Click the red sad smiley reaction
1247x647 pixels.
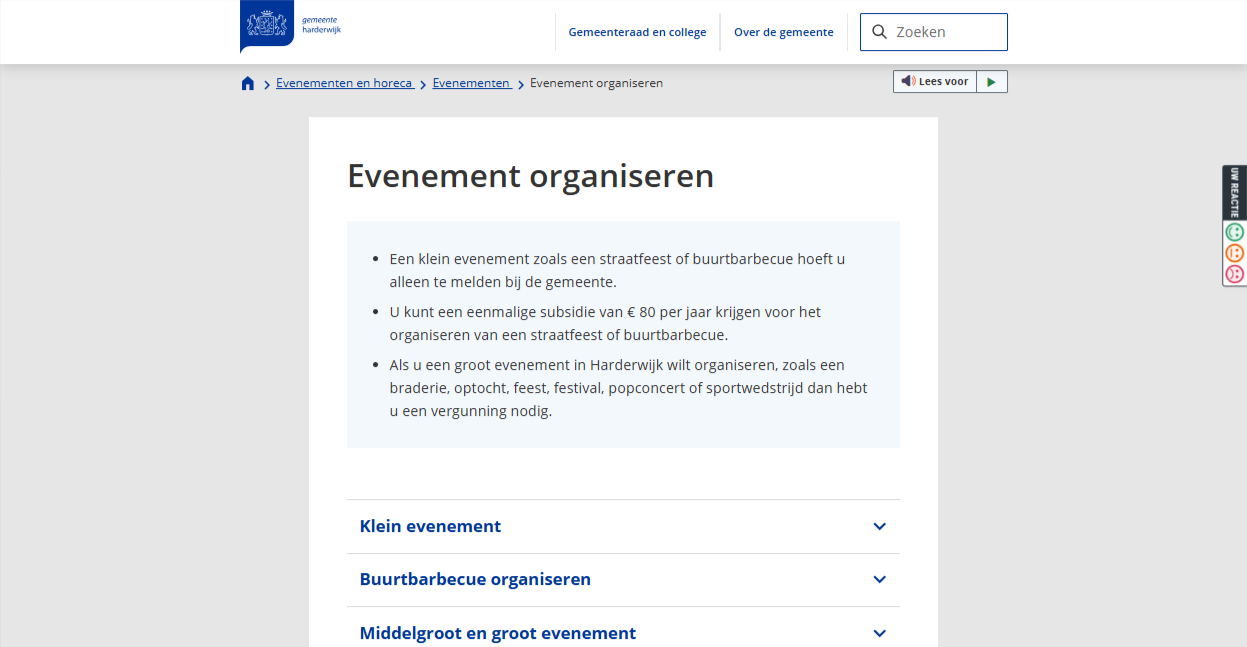click(x=1235, y=273)
